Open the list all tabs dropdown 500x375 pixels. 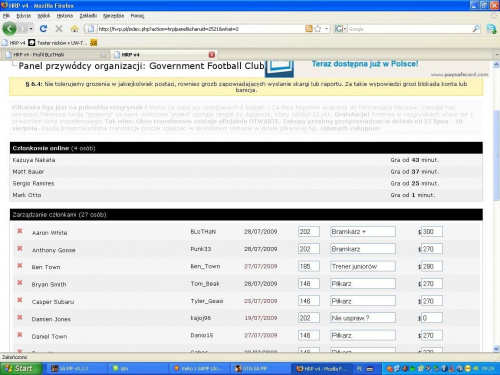[x=497, y=54]
